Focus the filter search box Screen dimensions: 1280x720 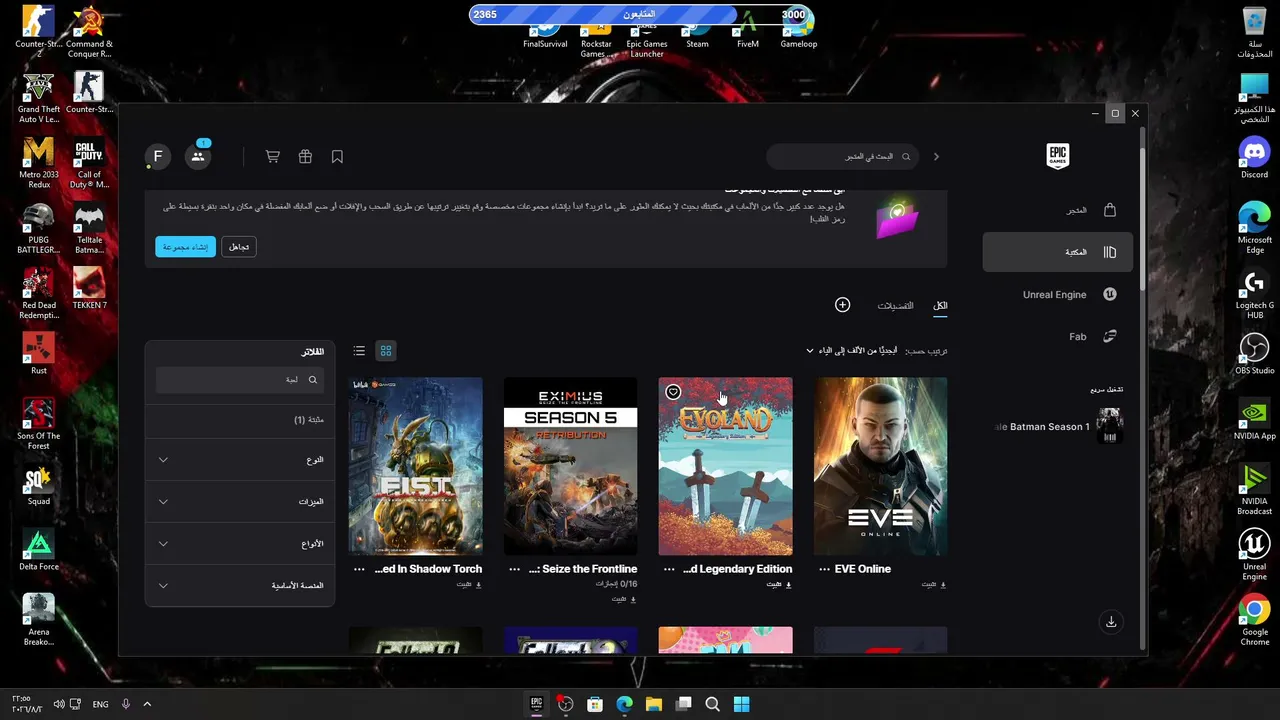click(240, 380)
